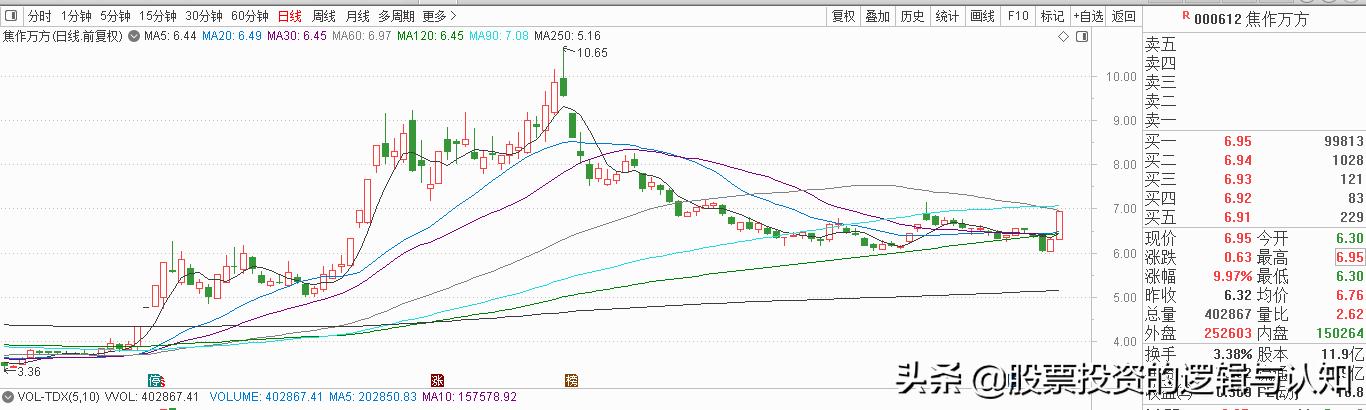Image resolution: width=1366 pixels, height=410 pixels.
Task: Click the 10.65 high price label
Action: coord(593,53)
